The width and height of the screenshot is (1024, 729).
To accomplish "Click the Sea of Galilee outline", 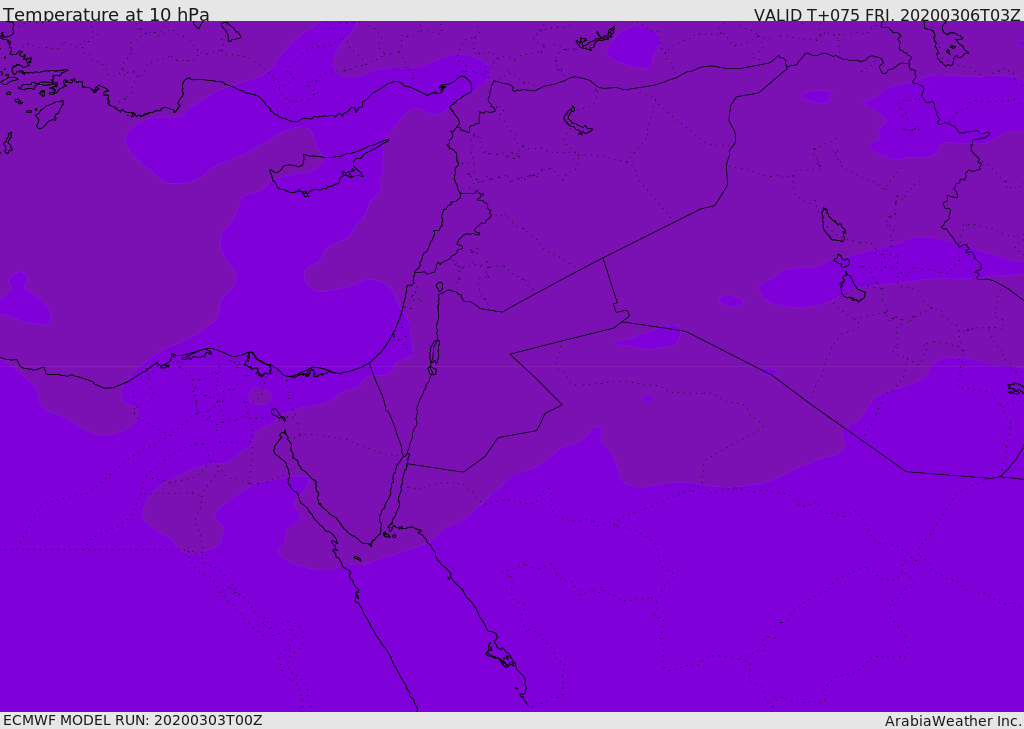I will coord(440,287).
